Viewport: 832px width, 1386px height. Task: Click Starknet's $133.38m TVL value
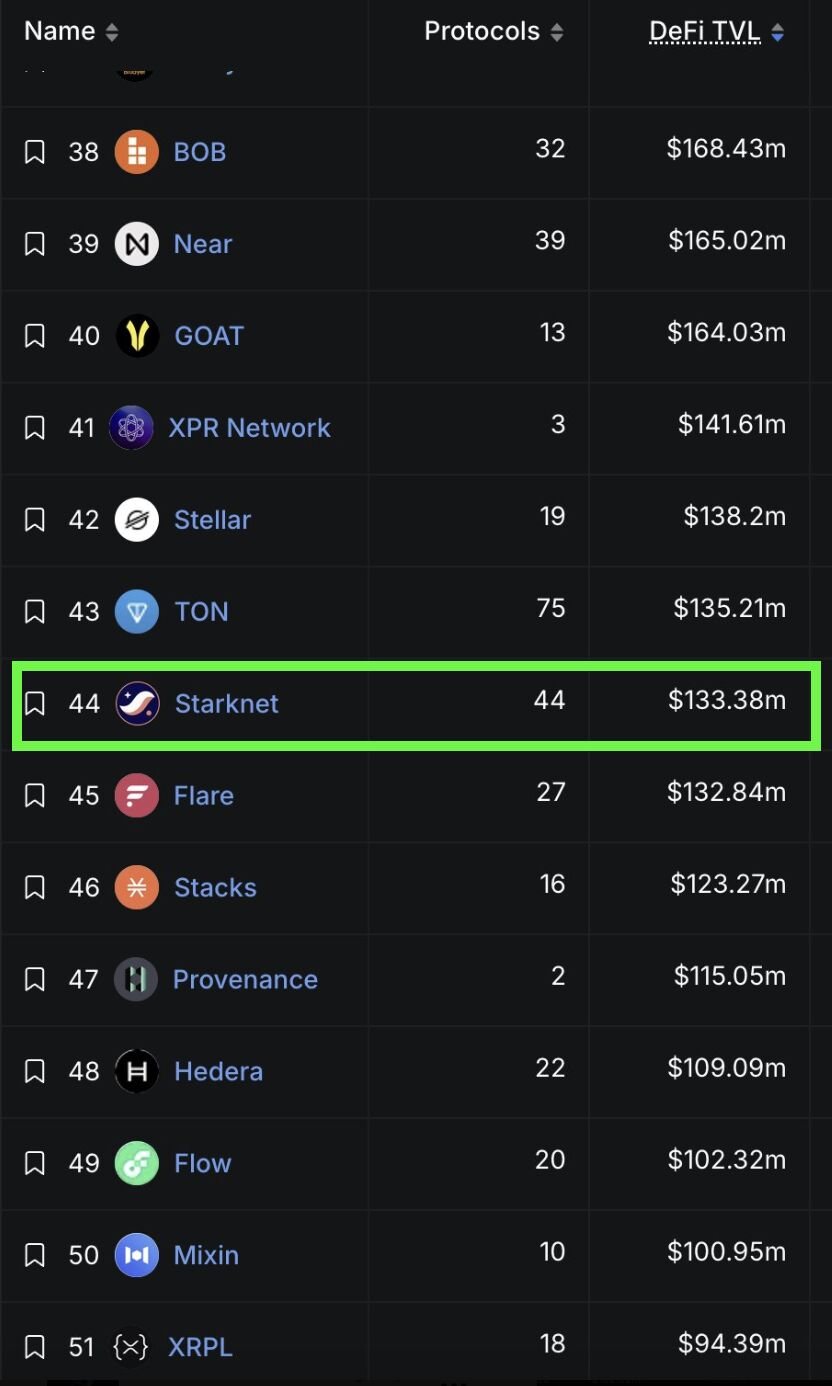pyautogui.click(x=727, y=701)
